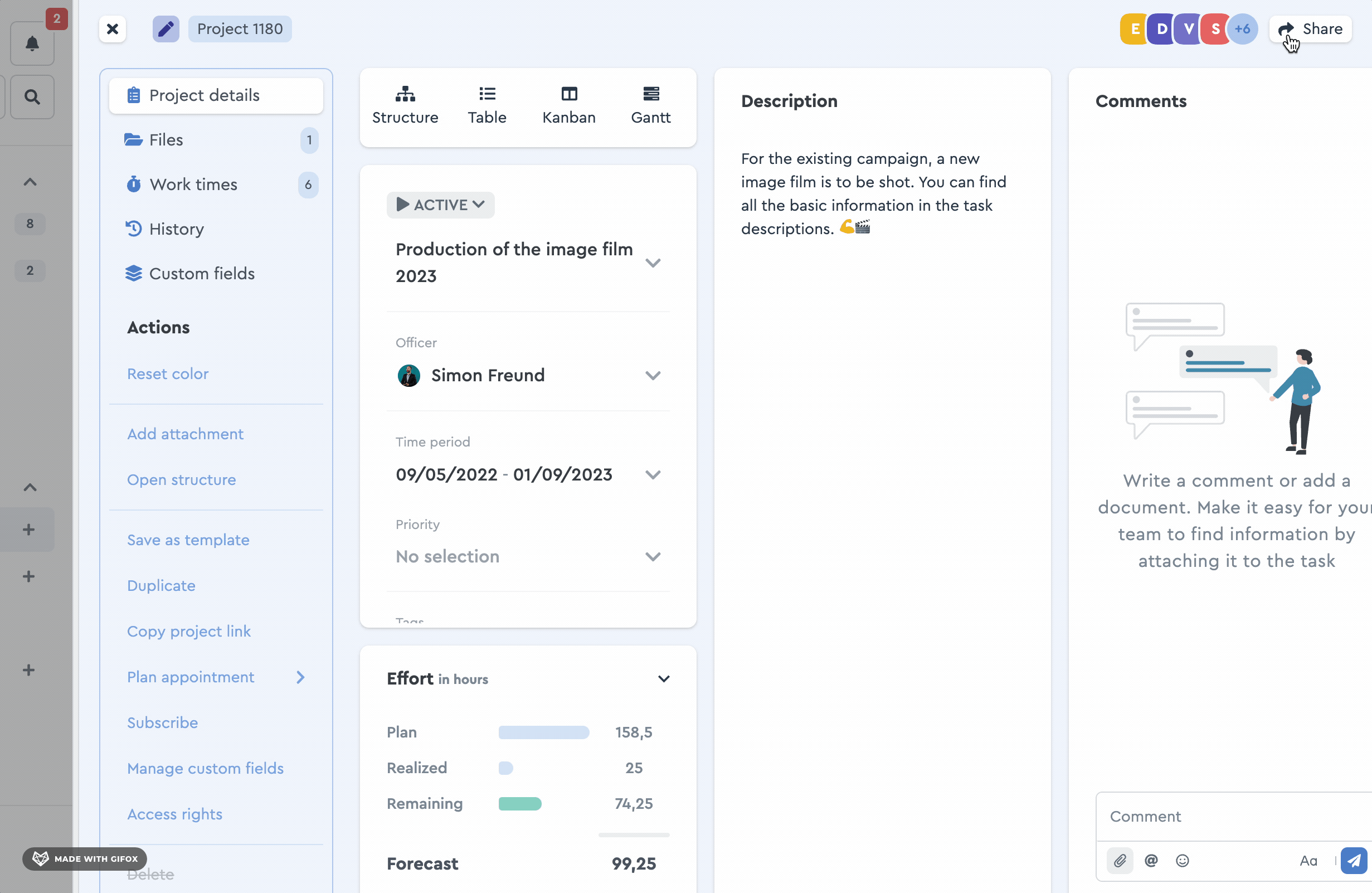This screenshot has height=893, width=1372.
Task: Click the Project 1180 label
Action: coord(240,29)
